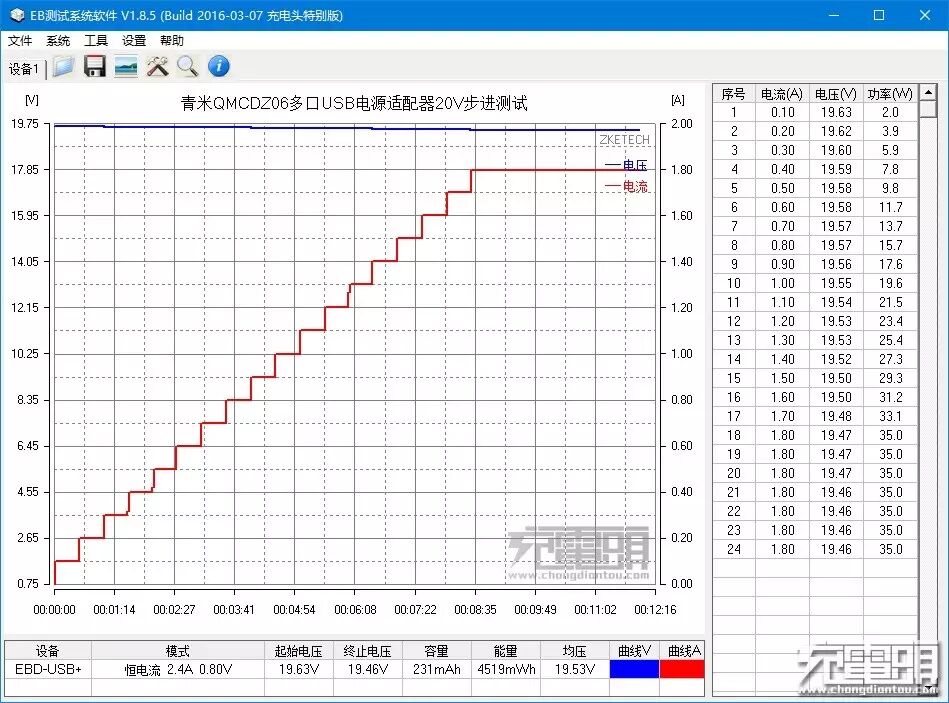
Task: Select row 8 power value 15.7
Action: click(890, 245)
